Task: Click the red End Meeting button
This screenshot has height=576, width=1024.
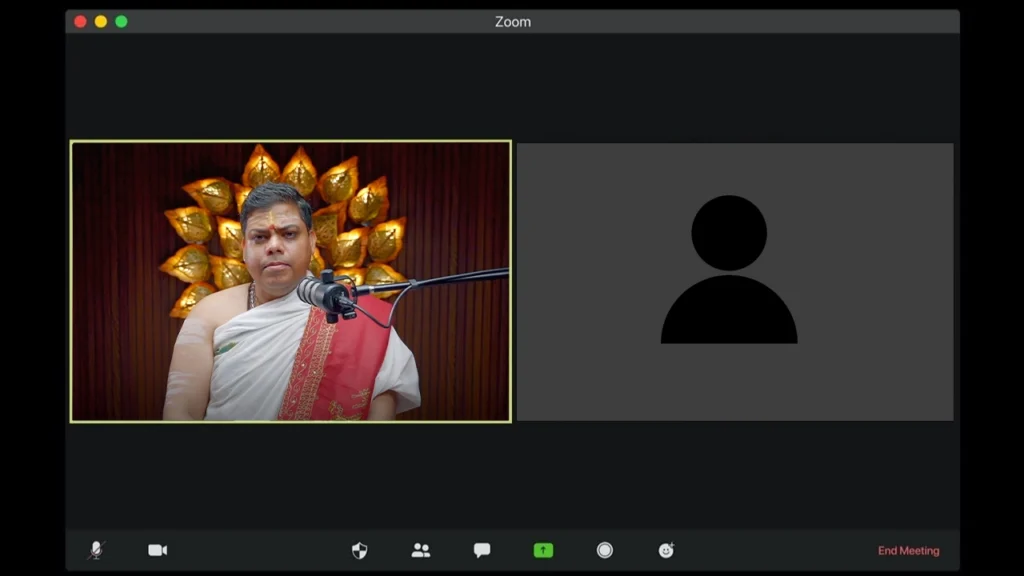Action: pos(908,551)
